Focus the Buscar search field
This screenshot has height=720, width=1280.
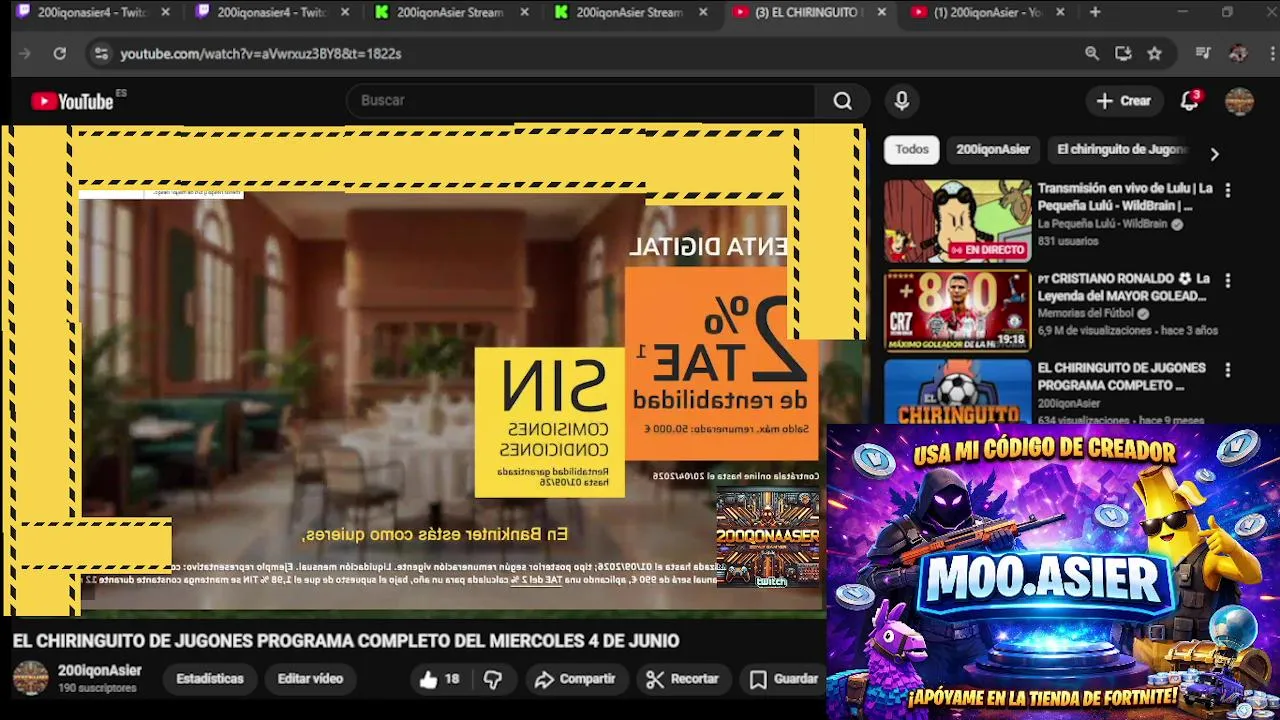[583, 101]
